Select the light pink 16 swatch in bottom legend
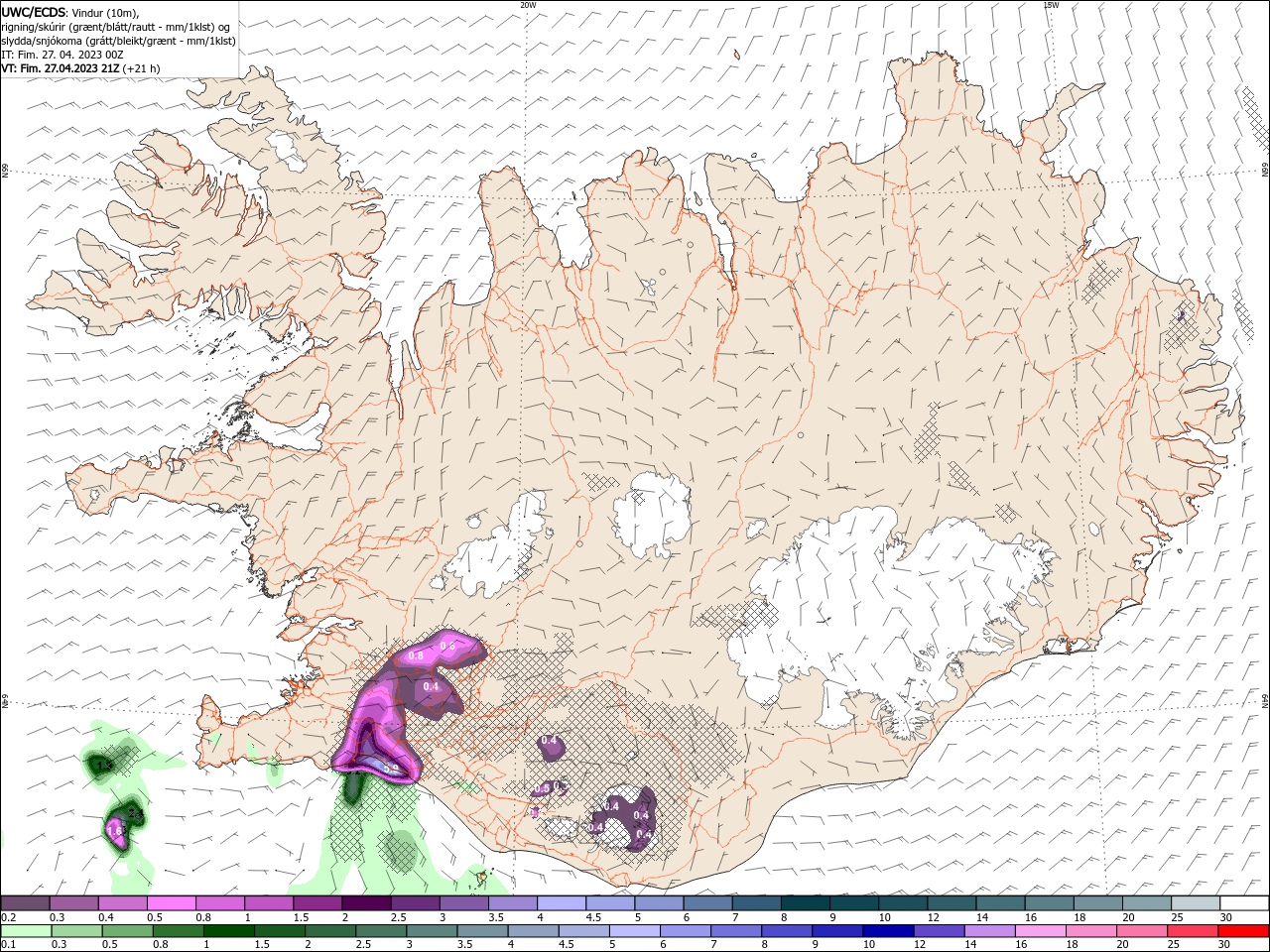 pos(1040,931)
